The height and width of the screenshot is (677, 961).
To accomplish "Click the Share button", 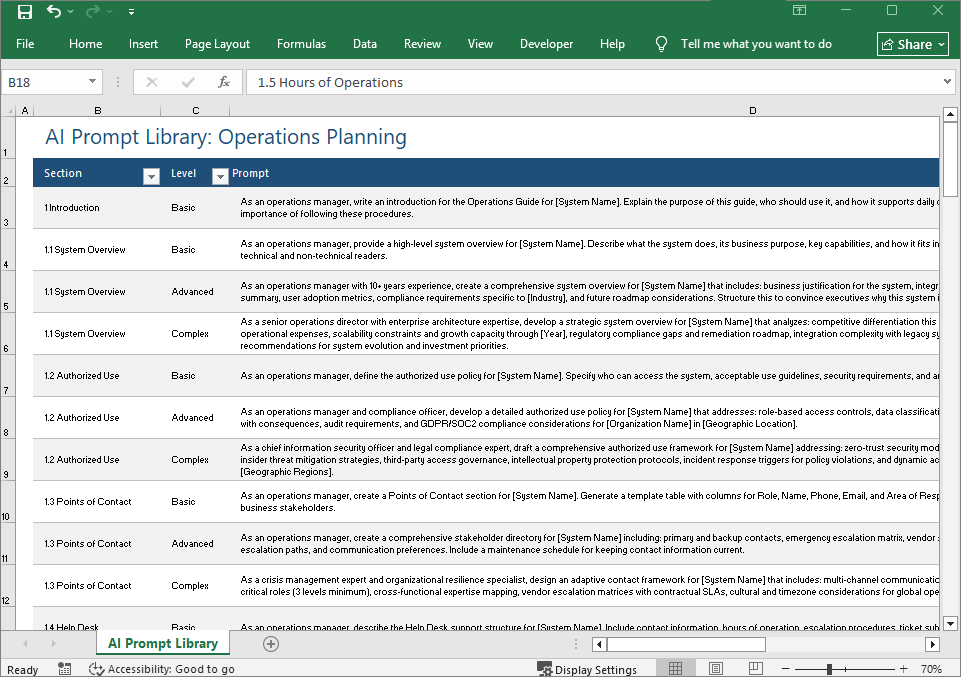I will tap(913, 44).
